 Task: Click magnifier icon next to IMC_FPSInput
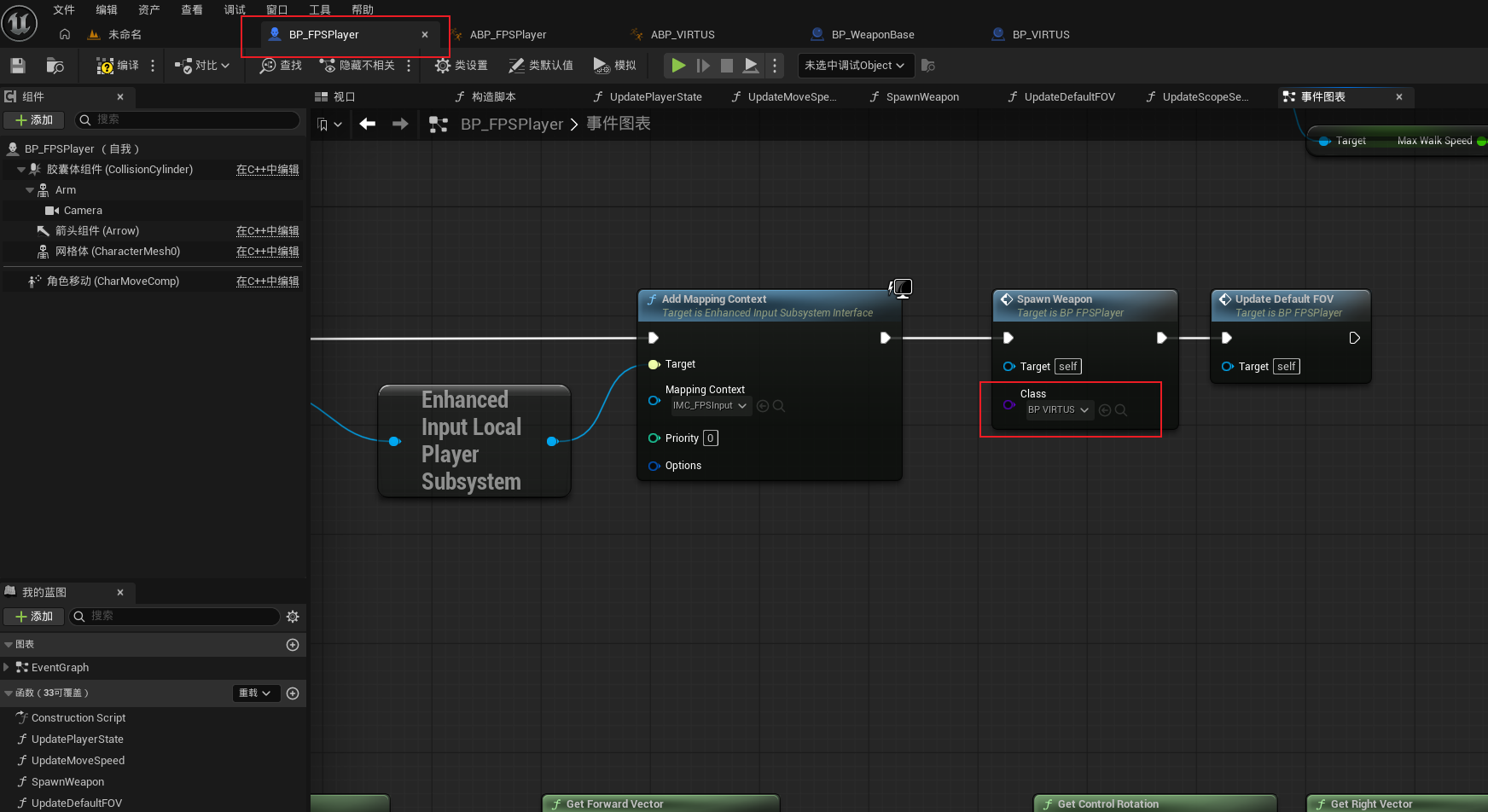pyautogui.click(x=779, y=406)
